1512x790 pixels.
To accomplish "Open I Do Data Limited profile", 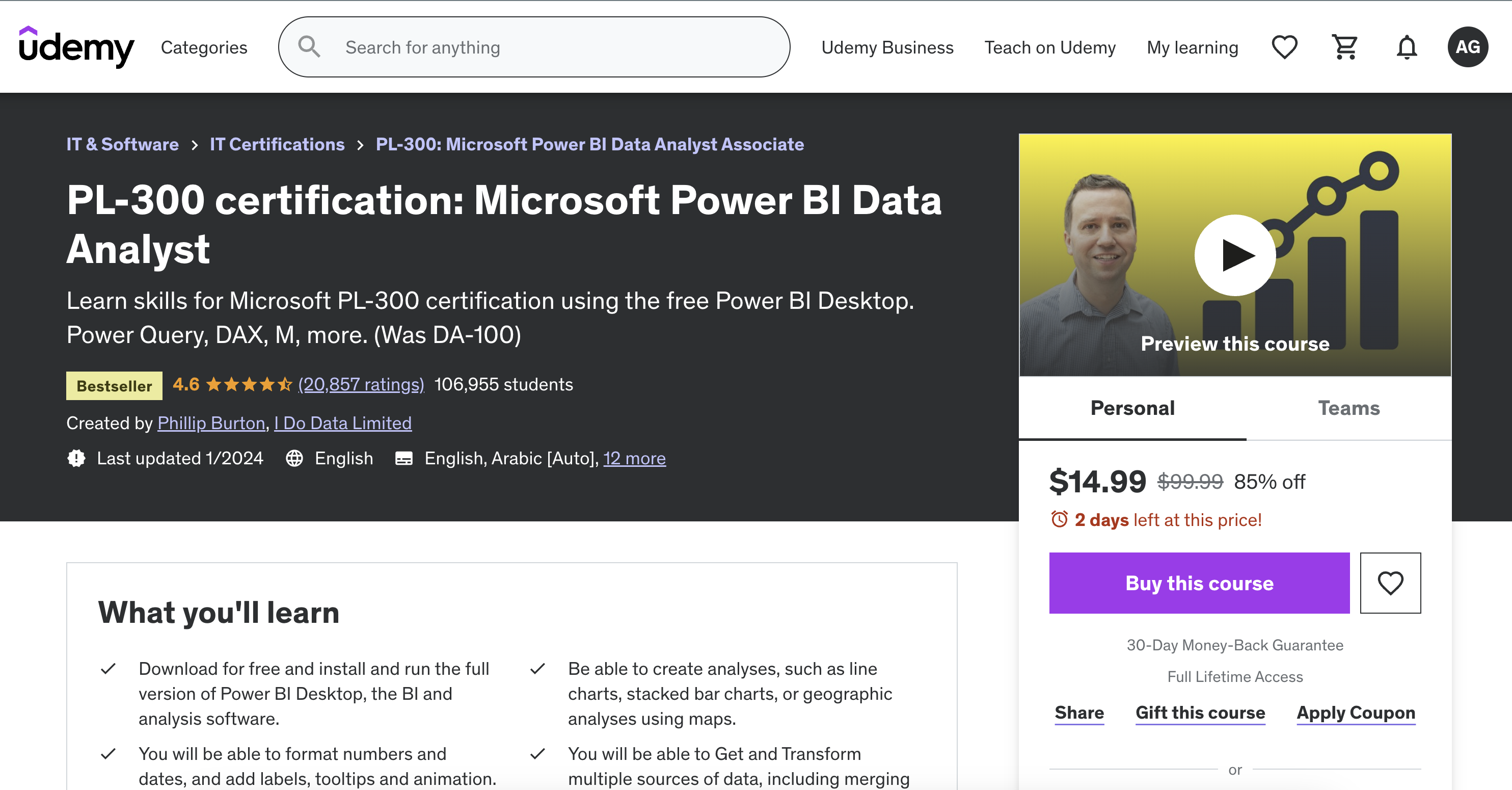I will 343,423.
